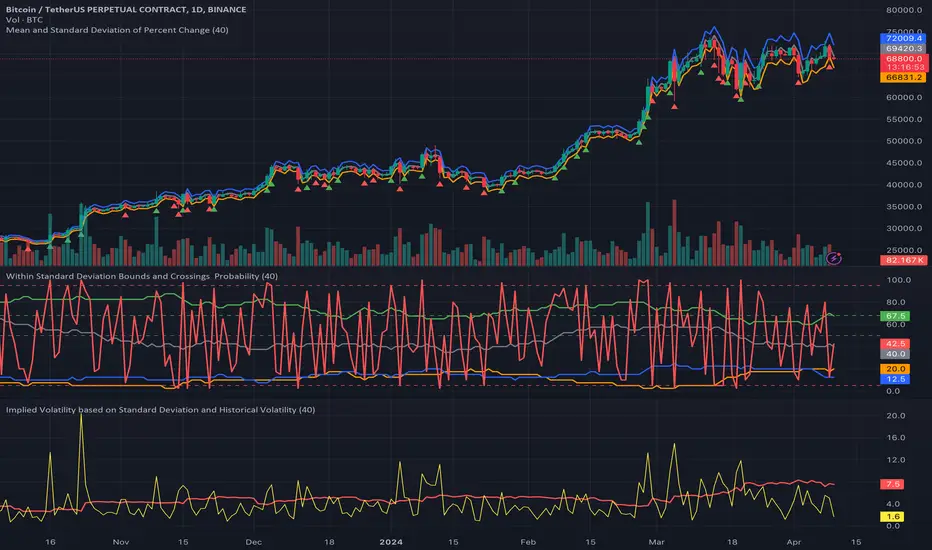The image size is (932, 550).
Task: Click the blue 72009.4 price label
Action: coord(903,38)
